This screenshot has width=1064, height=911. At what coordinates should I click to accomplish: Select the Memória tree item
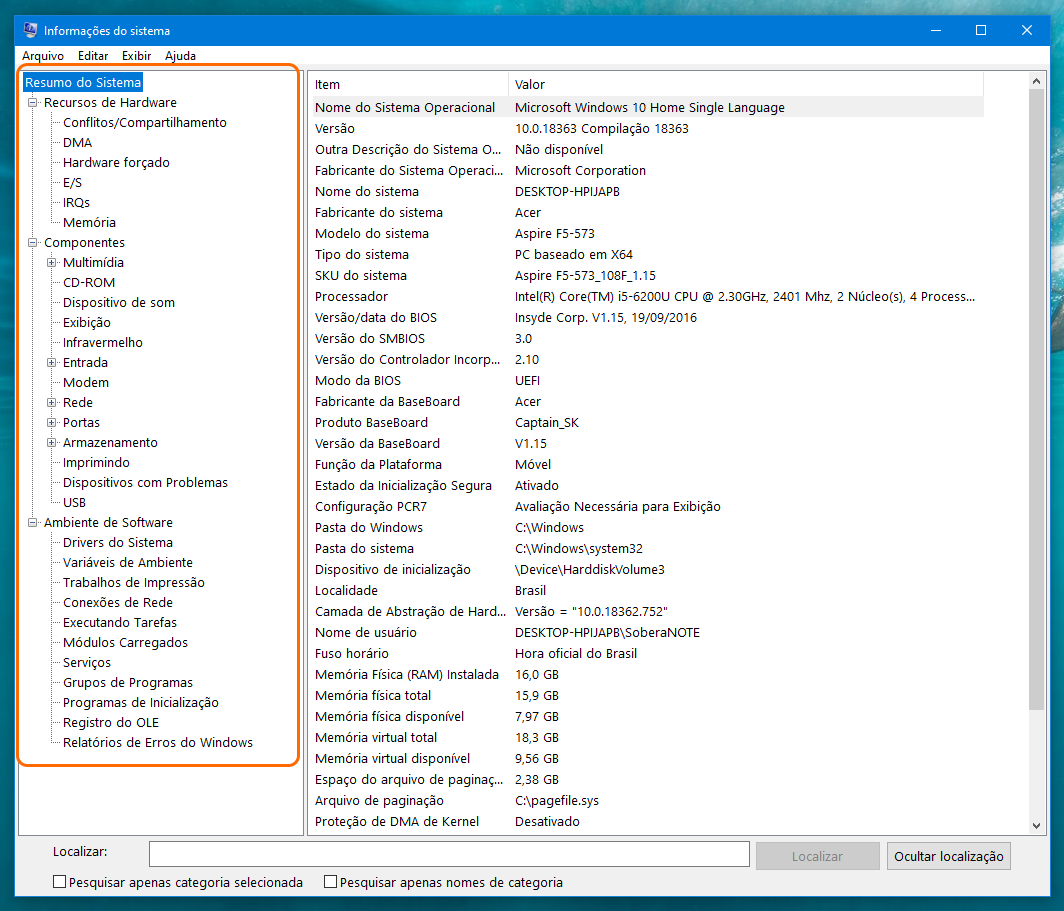pyautogui.click(x=89, y=222)
